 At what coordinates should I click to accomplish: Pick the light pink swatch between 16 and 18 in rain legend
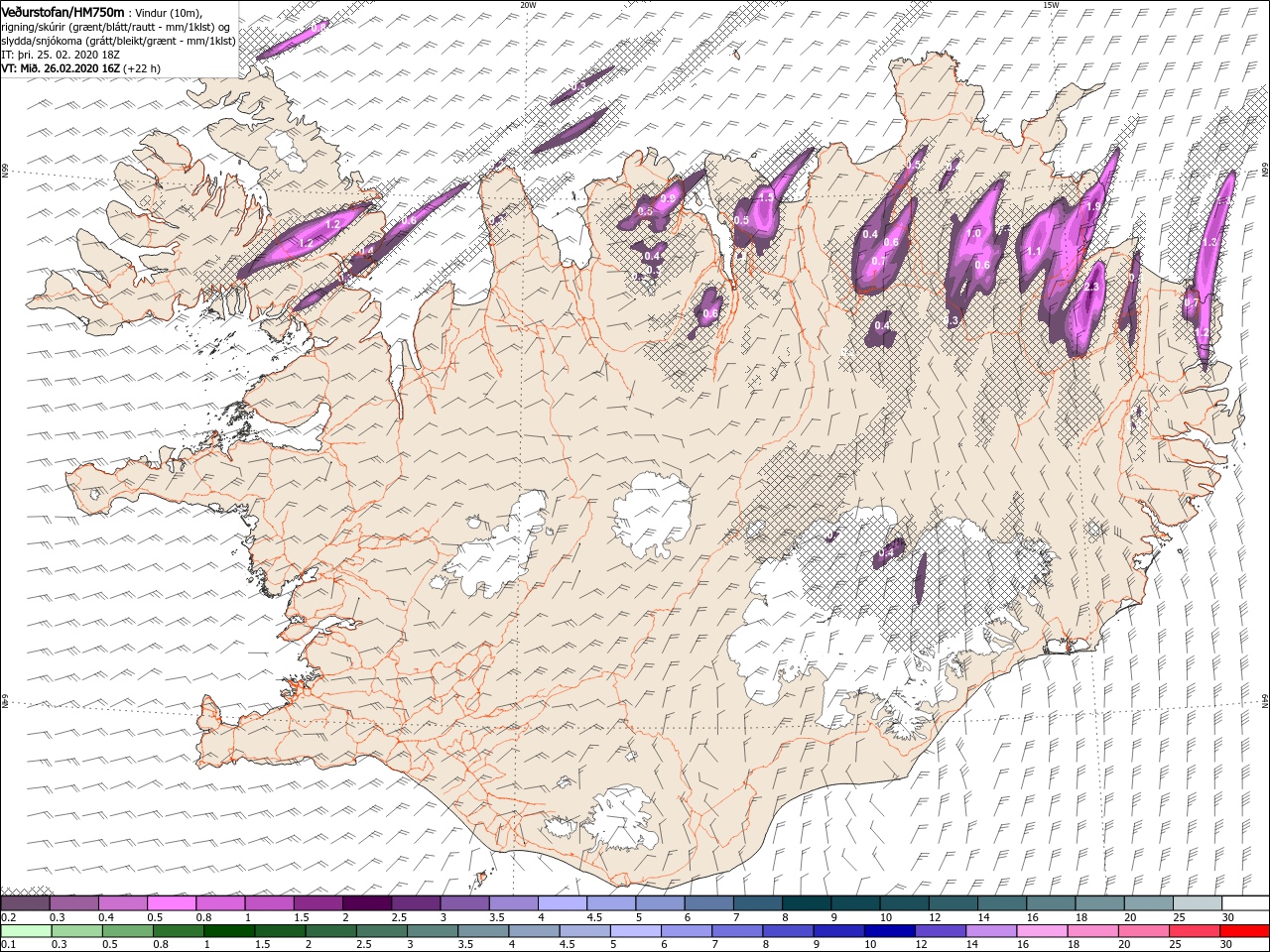(x=1041, y=931)
